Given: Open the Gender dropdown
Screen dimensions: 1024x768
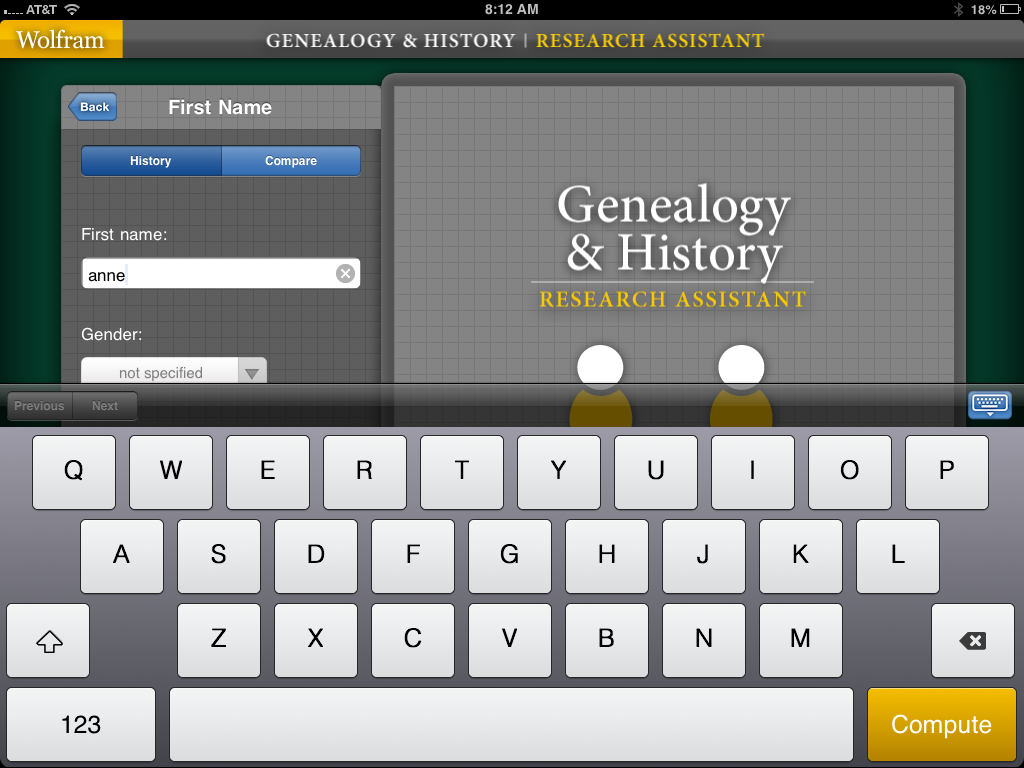Looking at the screenshot, I should coord(160,372).
